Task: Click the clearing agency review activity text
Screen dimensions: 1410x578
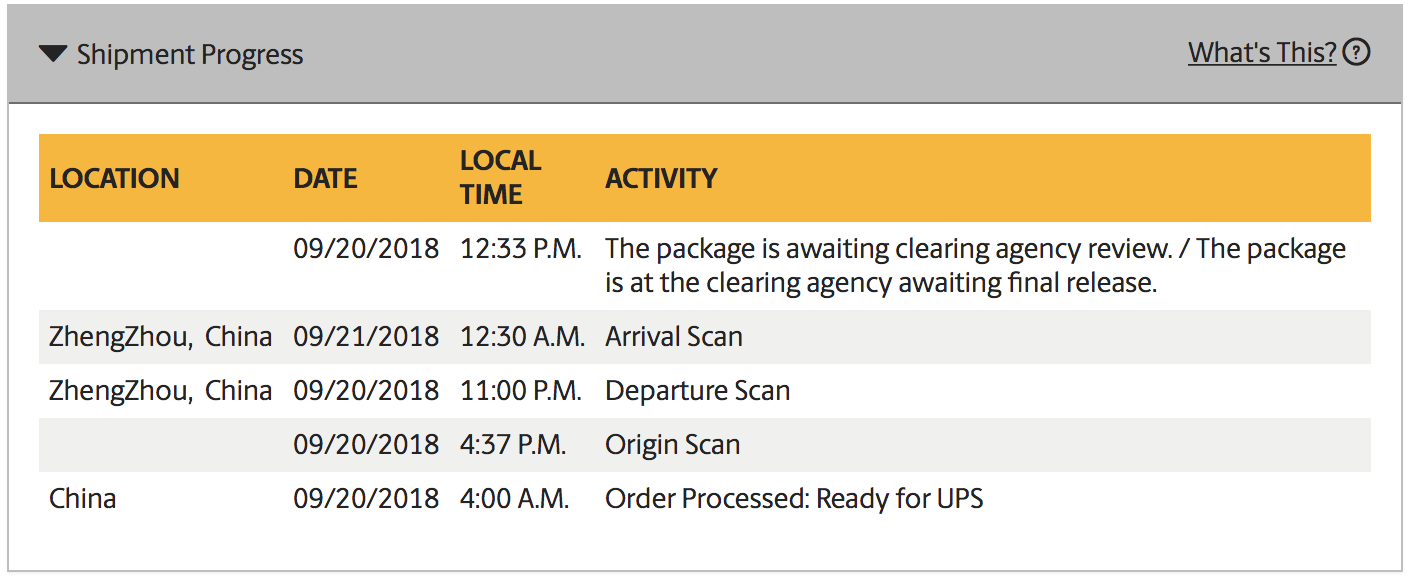Action: [975, 265]
